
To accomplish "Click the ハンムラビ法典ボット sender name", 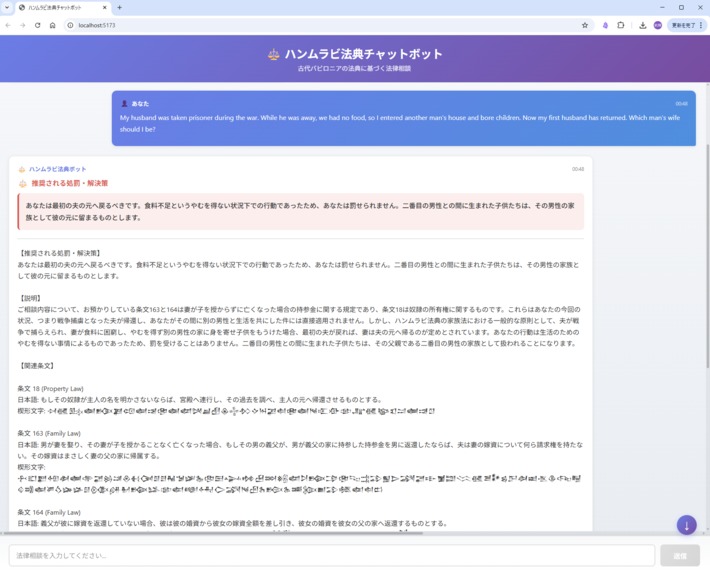I will pos(58,169).
